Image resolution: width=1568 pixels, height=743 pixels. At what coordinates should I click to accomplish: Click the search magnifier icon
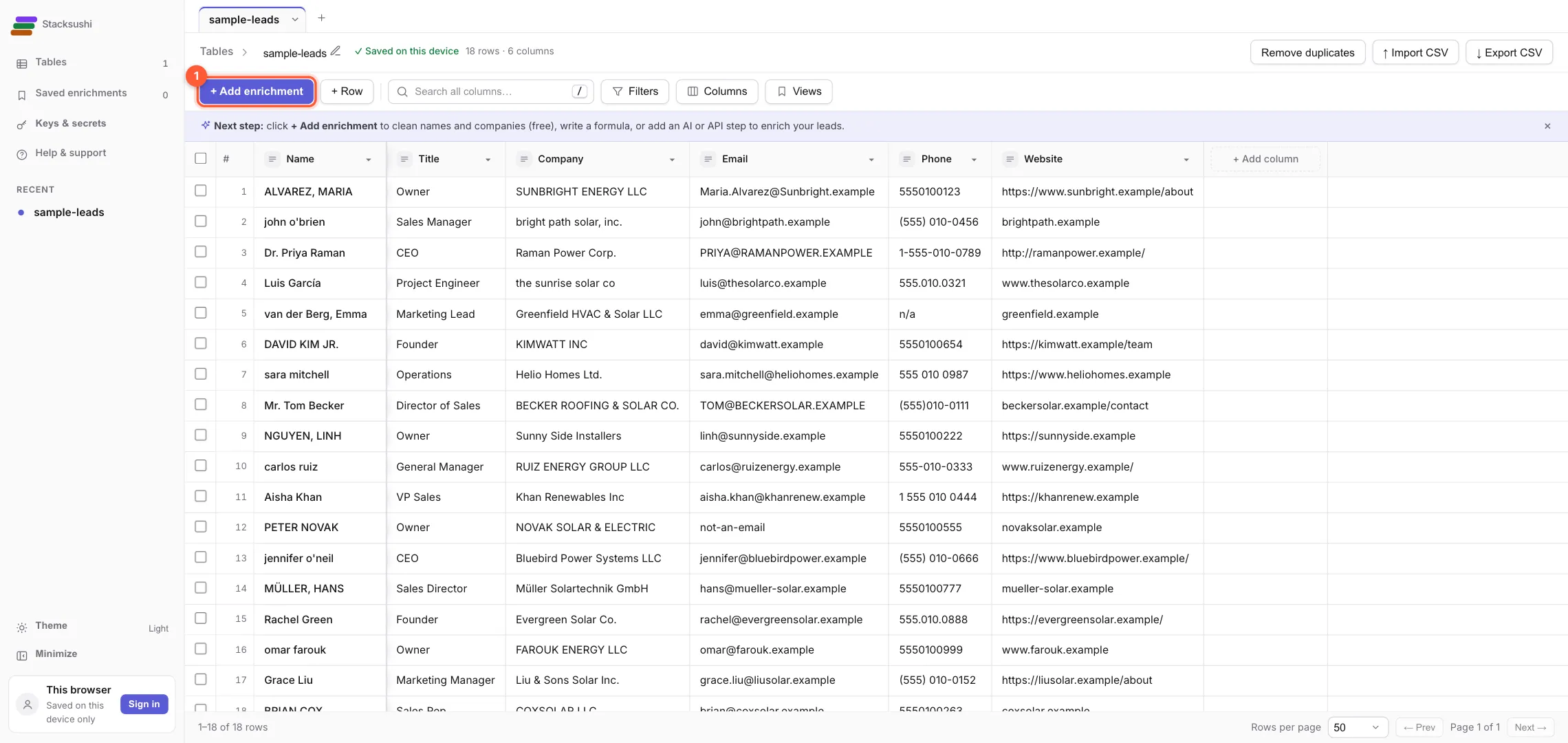click(x=403, y=91)
